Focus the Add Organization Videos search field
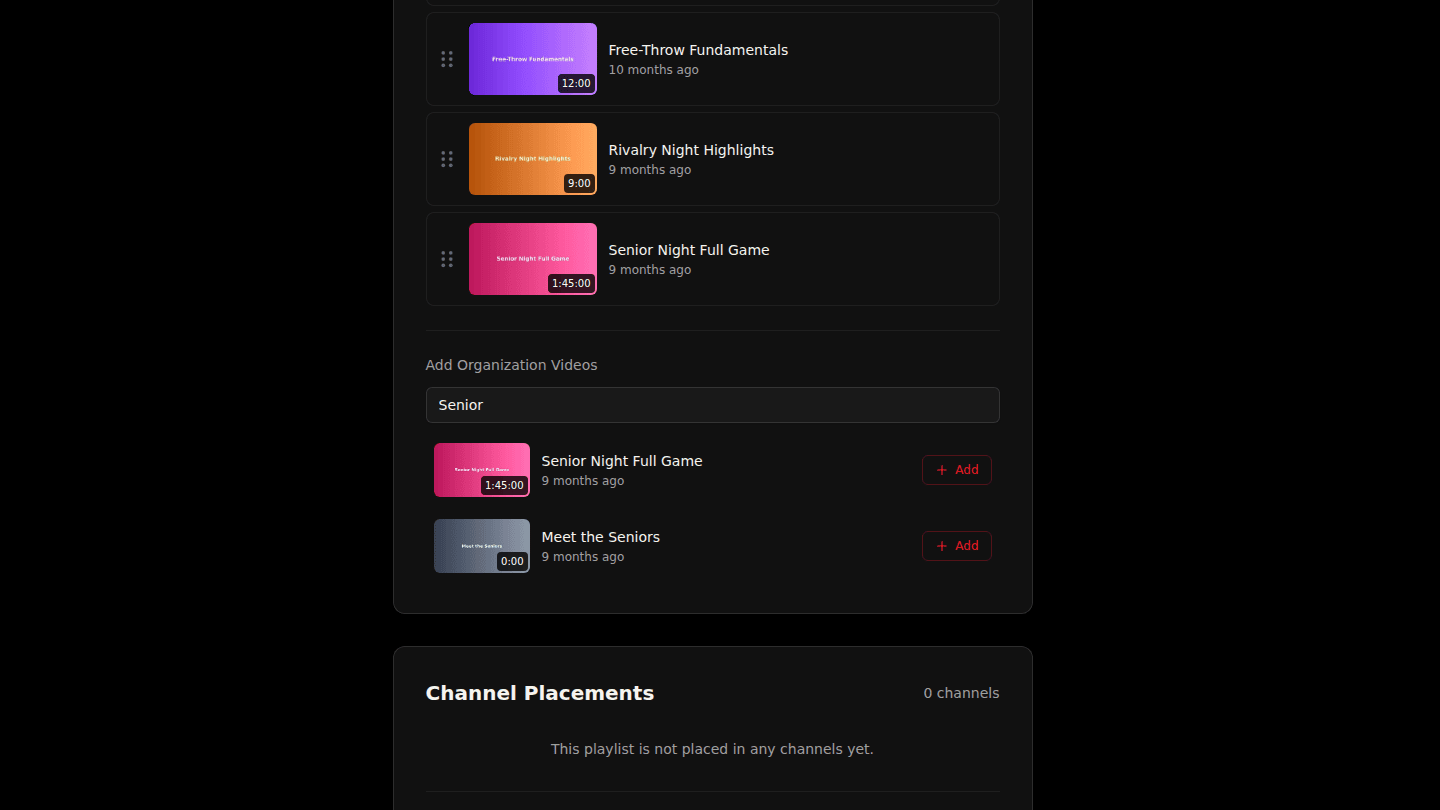This screenshot has height=810, width=1440. pyautogui.click(x=712, y=405)
